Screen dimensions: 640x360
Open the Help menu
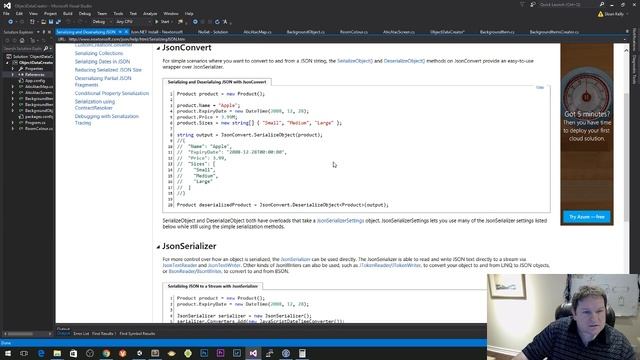pyautogui.click(x=189, y=13)
